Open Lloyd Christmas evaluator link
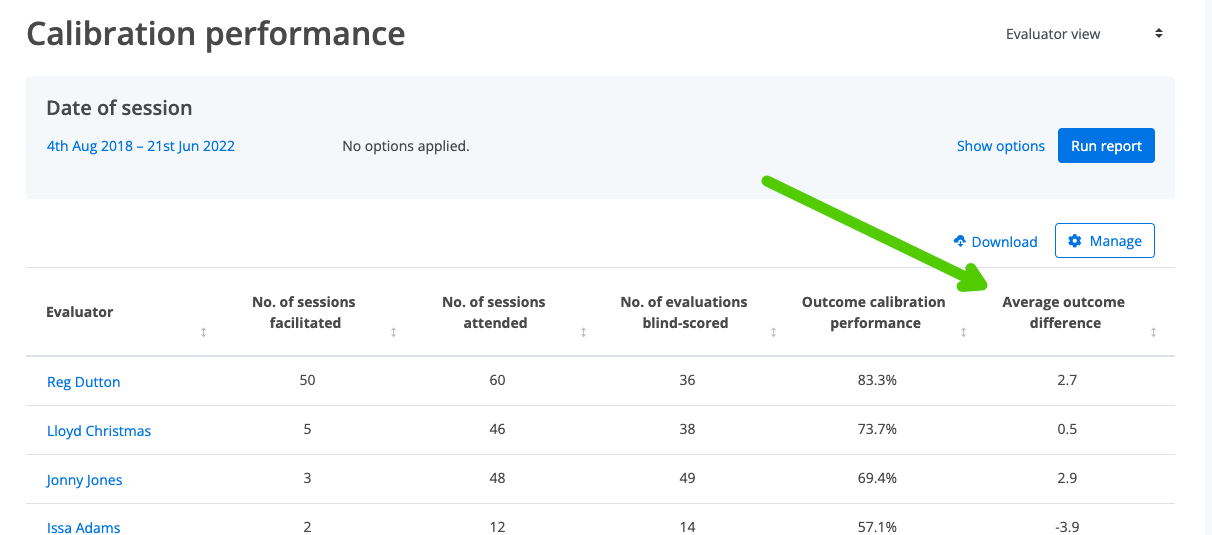The image size is (1212, 535). [x=99, y=431]
